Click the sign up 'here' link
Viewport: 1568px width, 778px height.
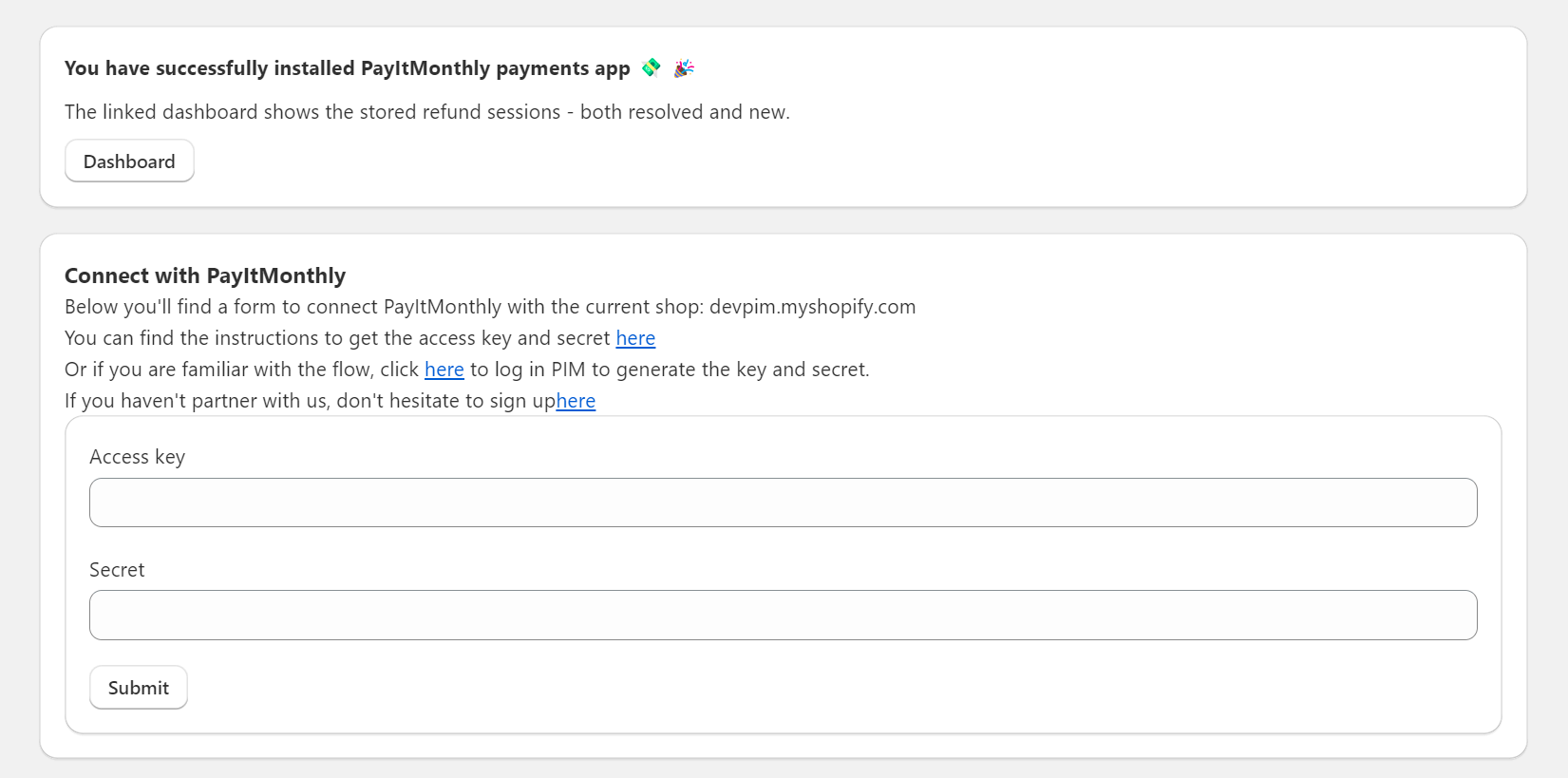point(576,401)
